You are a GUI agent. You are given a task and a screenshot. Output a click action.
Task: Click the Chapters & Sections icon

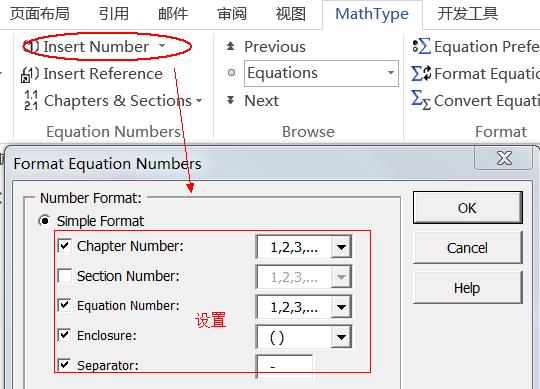click(x=31, y=101)
